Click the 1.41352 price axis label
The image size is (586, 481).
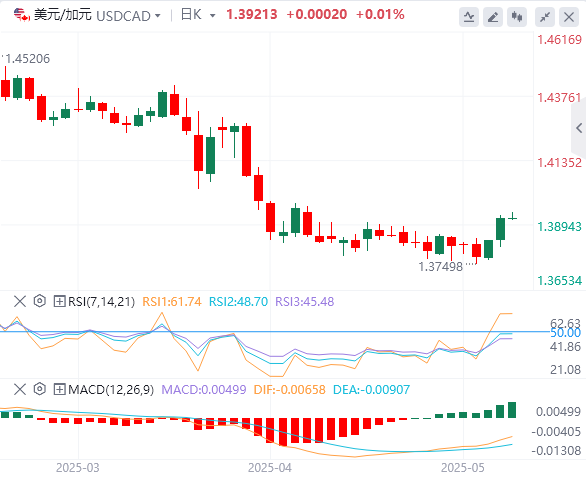(x=559, y=163)
